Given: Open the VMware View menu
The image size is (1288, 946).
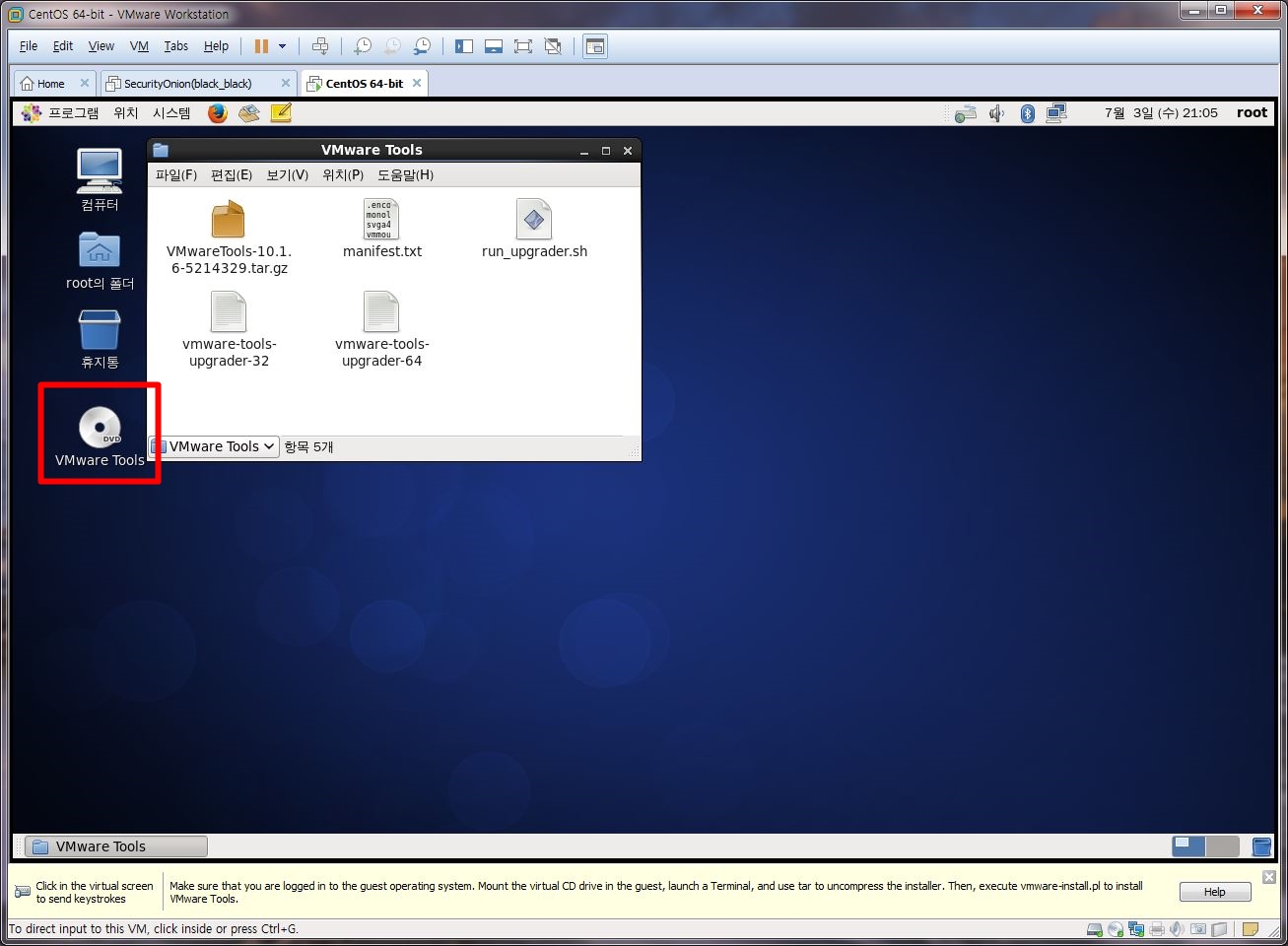Looking at the screenshot, I should click(x=102, y=46).
